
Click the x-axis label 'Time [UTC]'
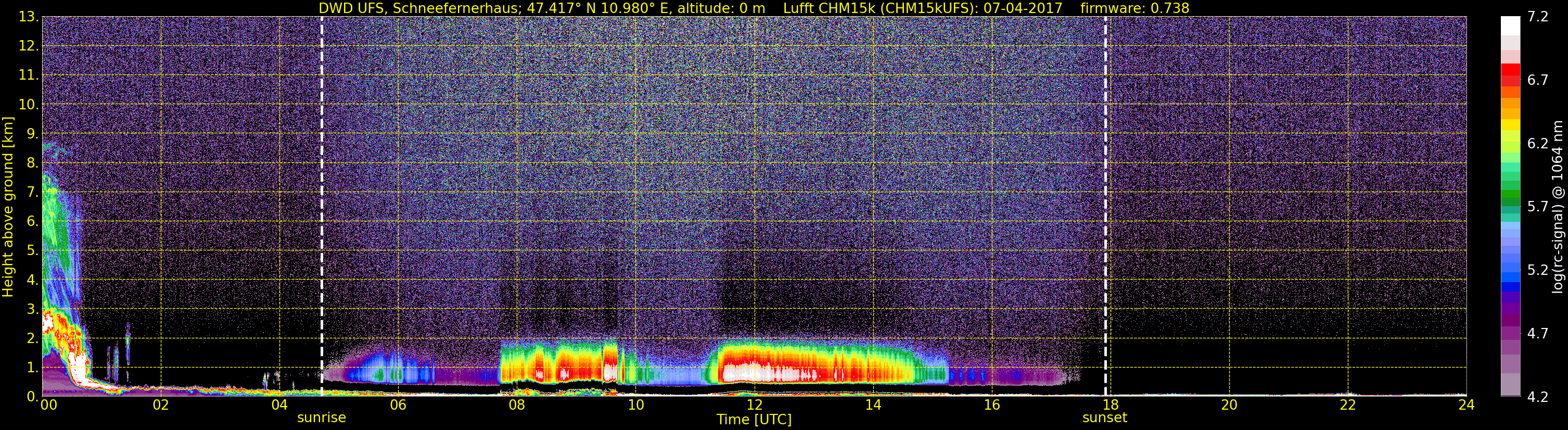pyautogui.click(x=754, y=420)
